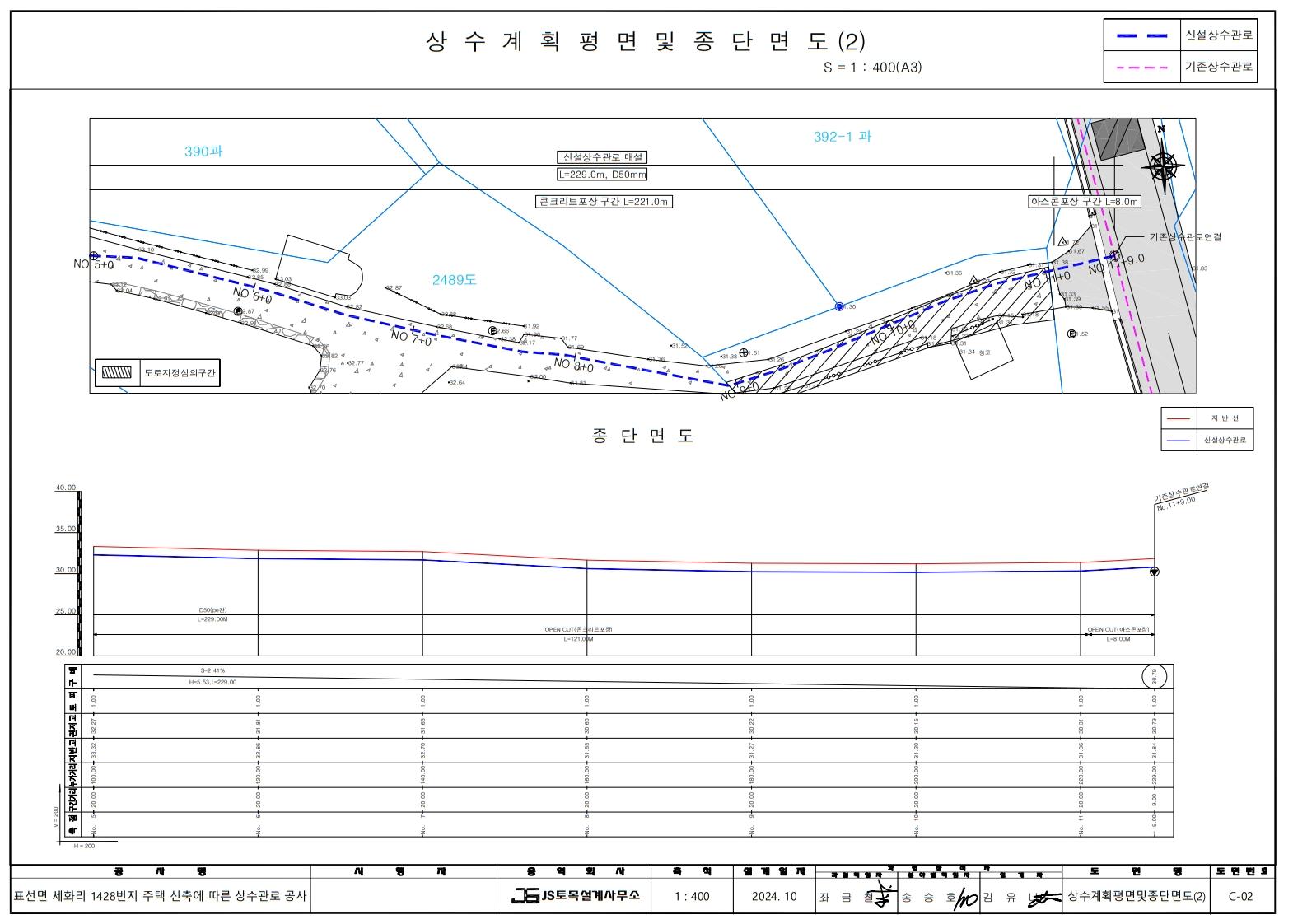Click the 상수계획평면및종단면도(2) drawing name cell
The height and width of the screenshot is (924, 1307).
[x=1136, y=896]
